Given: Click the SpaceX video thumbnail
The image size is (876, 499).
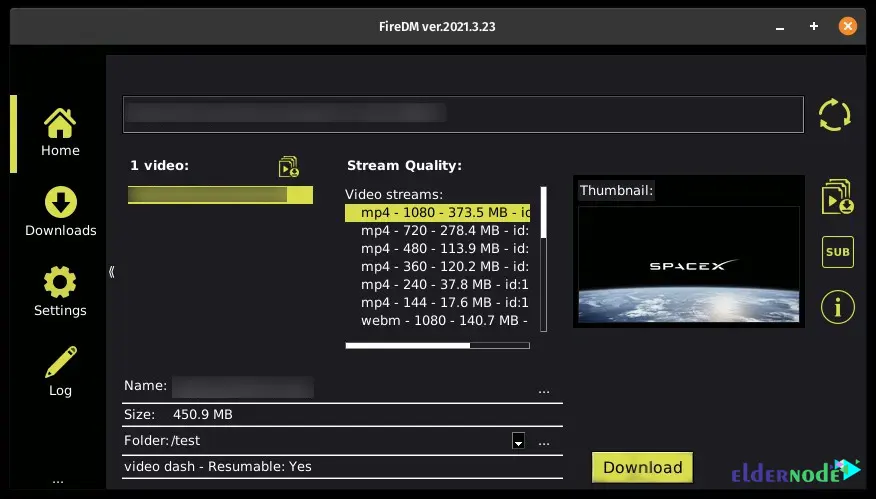Looking at the screenshot, I should pos(688,265).
